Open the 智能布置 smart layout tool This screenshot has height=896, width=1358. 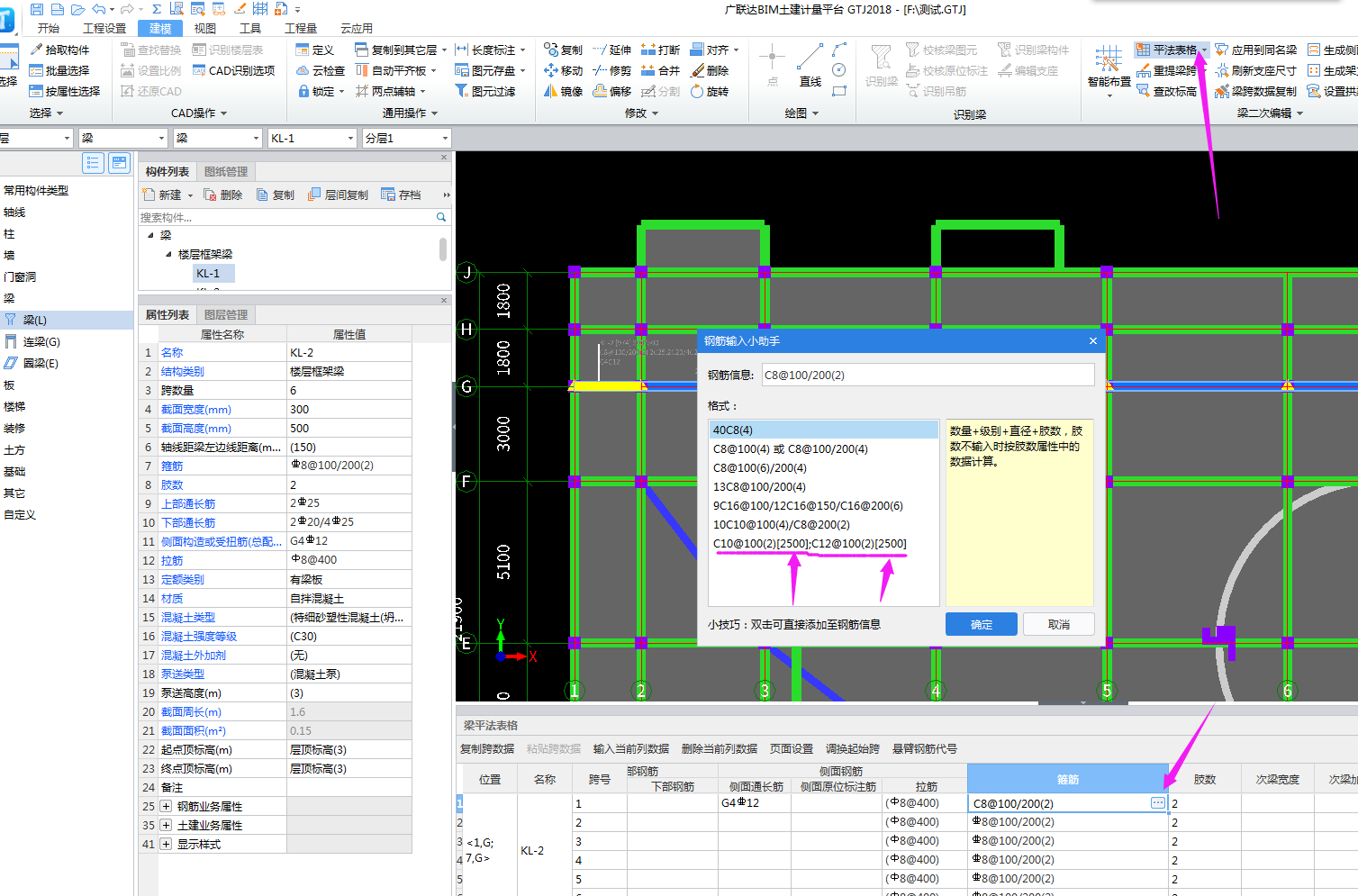tap(1109, 68)
